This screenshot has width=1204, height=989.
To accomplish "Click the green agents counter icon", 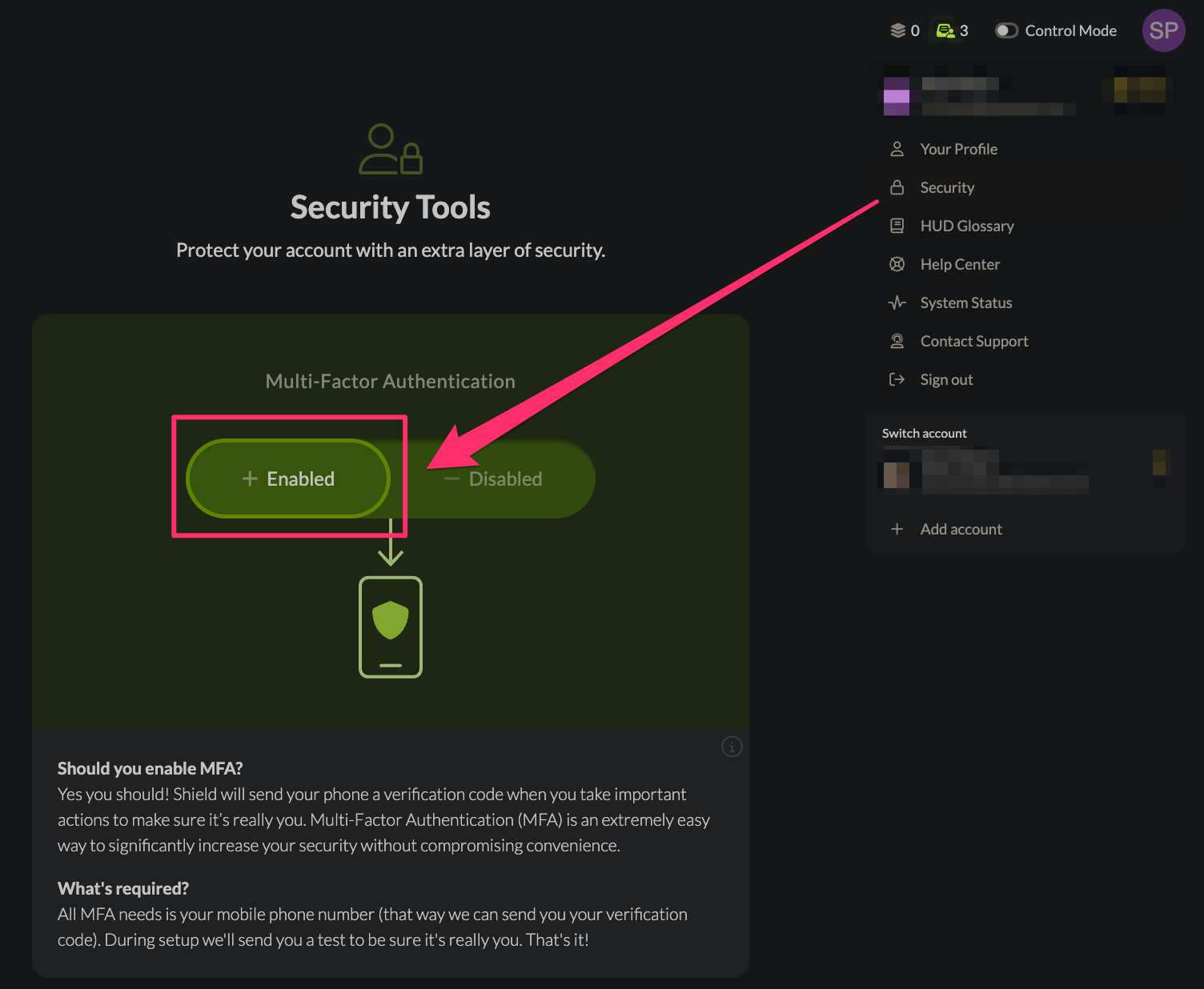I will [945, 30].
